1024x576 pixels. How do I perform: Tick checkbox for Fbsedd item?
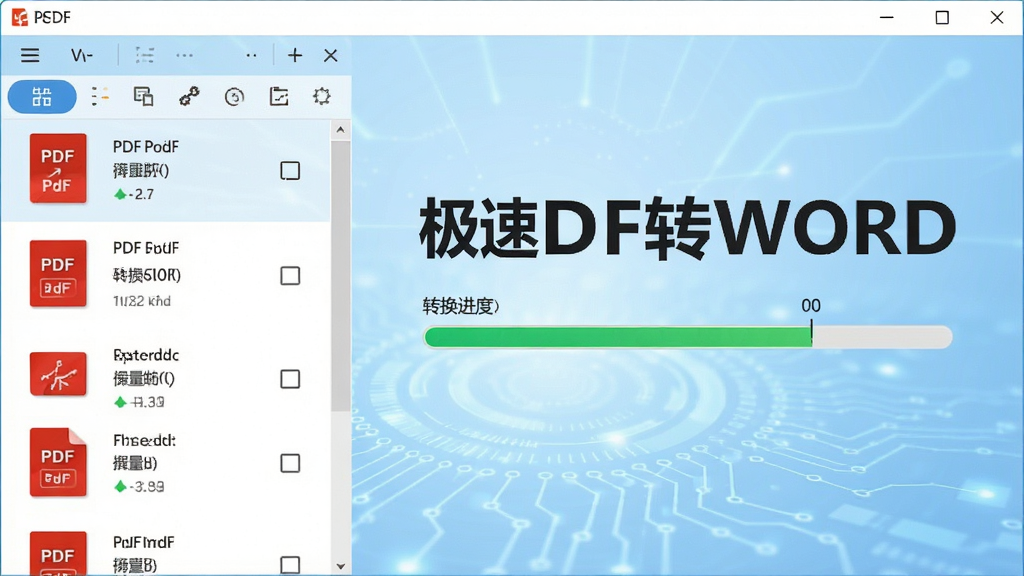(x=290, y=464)
